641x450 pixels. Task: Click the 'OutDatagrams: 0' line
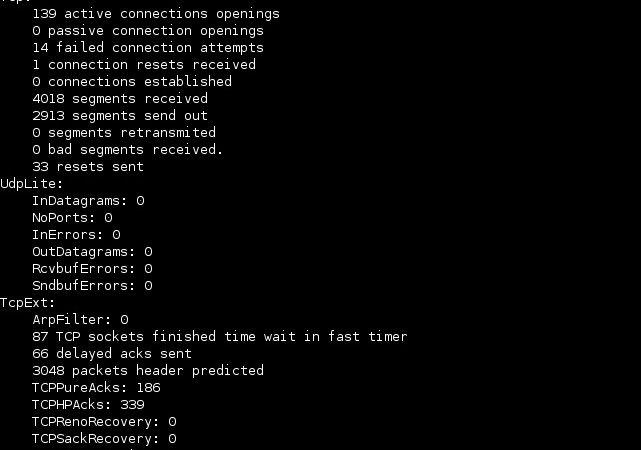pyautogui.click(x=92, y=252)
